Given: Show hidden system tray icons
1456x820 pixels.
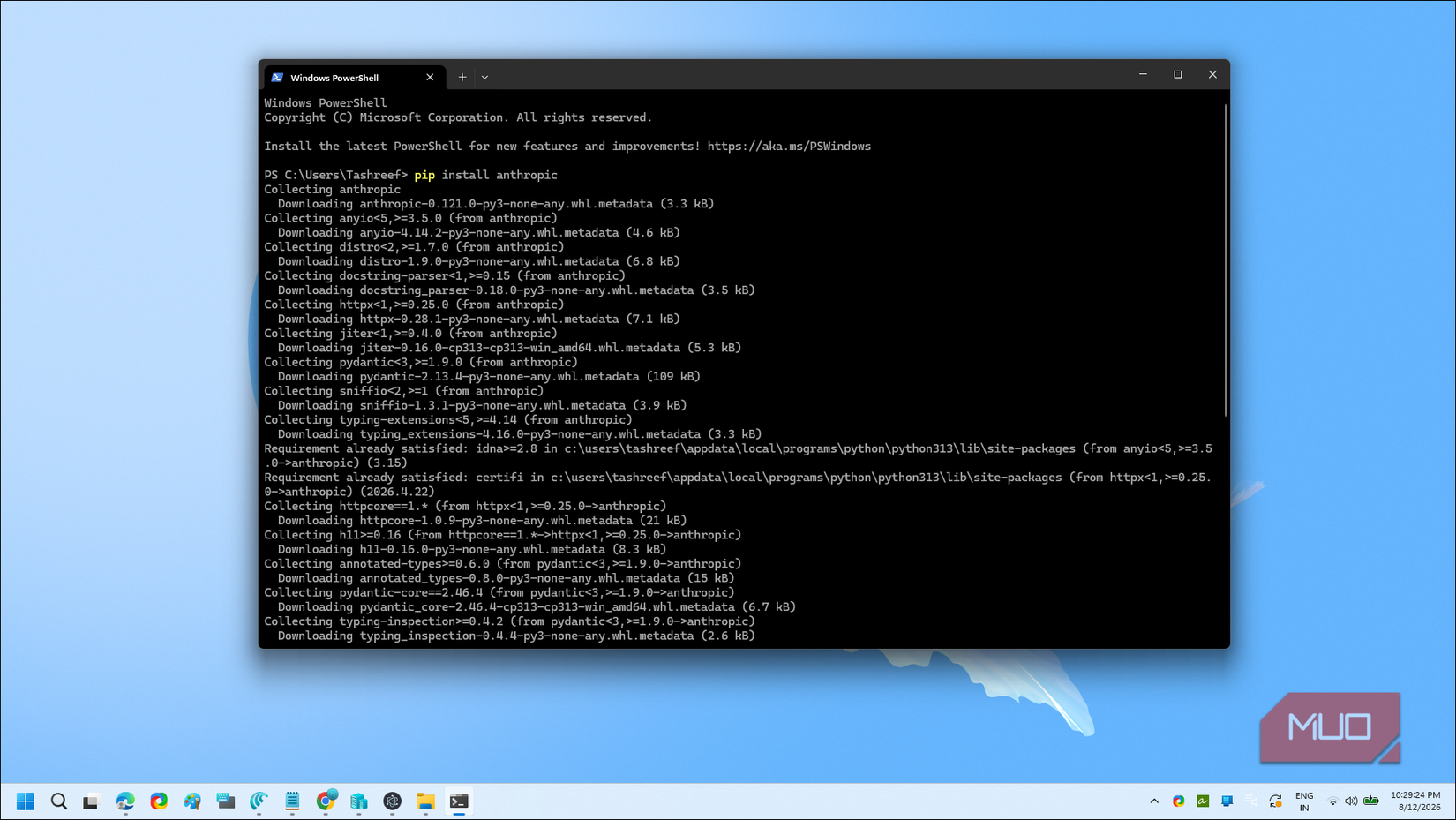Looking at the screenshot, I should (x=1154, y=801).
